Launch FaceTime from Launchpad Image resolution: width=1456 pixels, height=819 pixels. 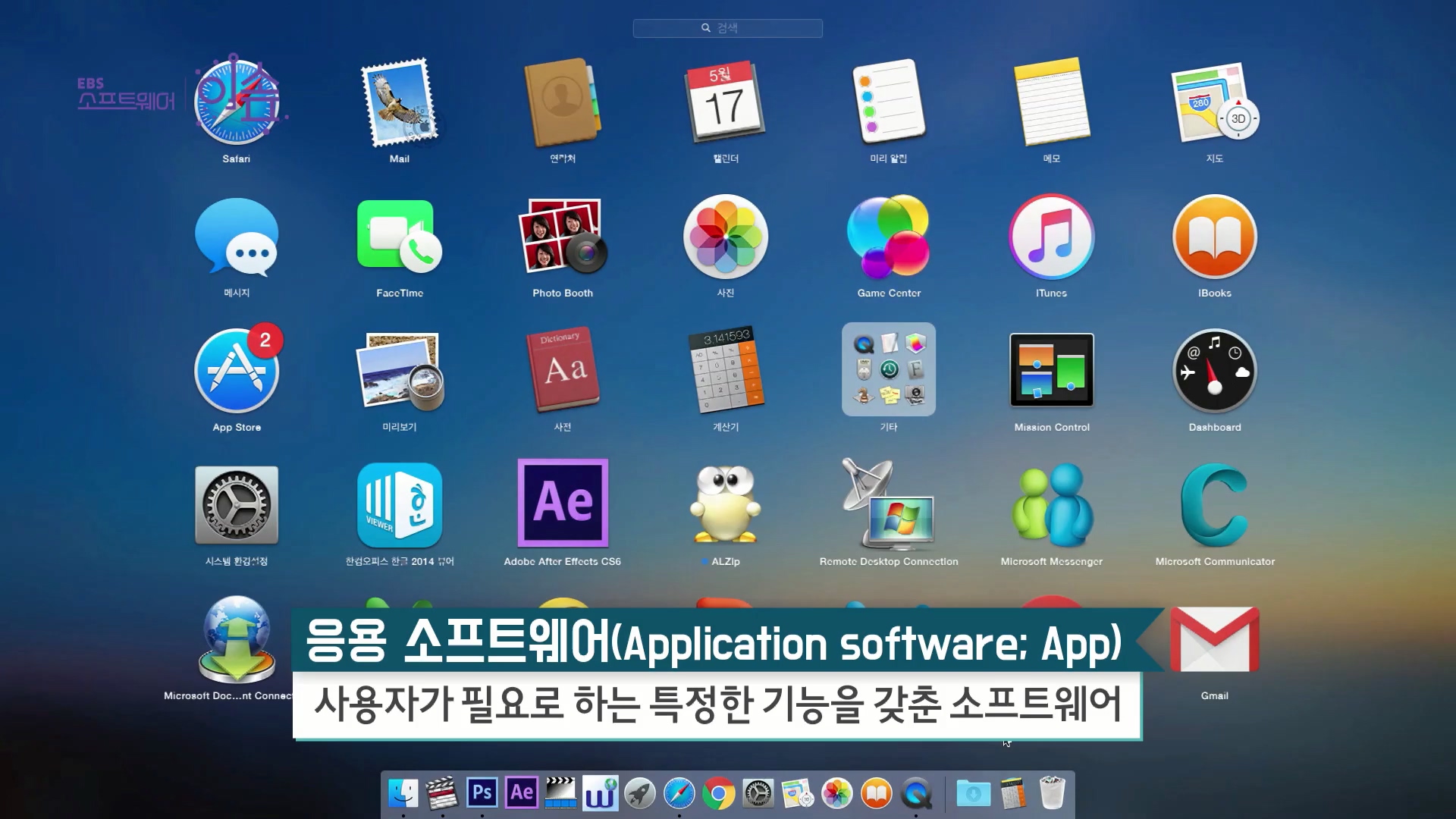(x=400, y=237)
